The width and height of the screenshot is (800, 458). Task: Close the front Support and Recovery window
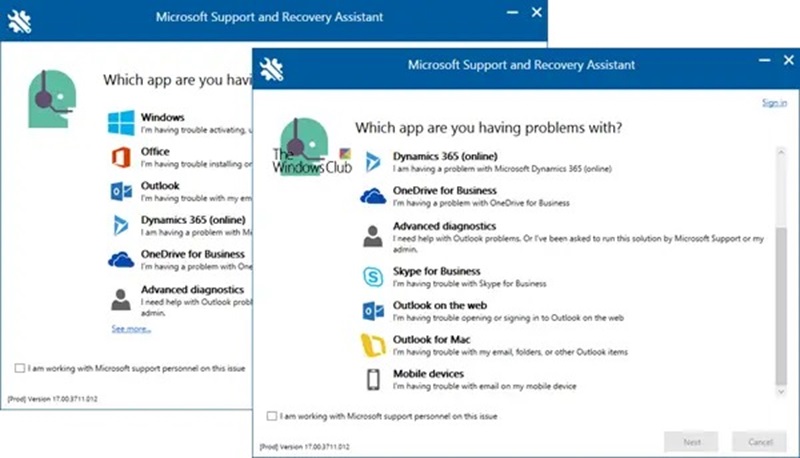coord(789,60)
